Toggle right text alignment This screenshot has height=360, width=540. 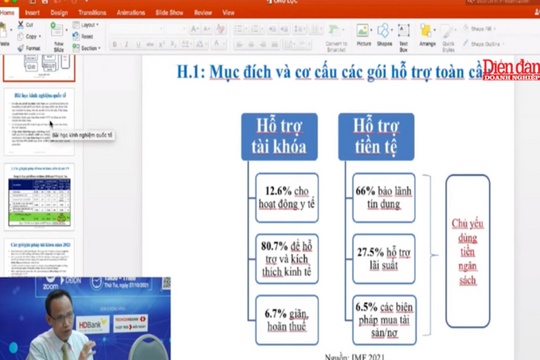click(263, 44)
